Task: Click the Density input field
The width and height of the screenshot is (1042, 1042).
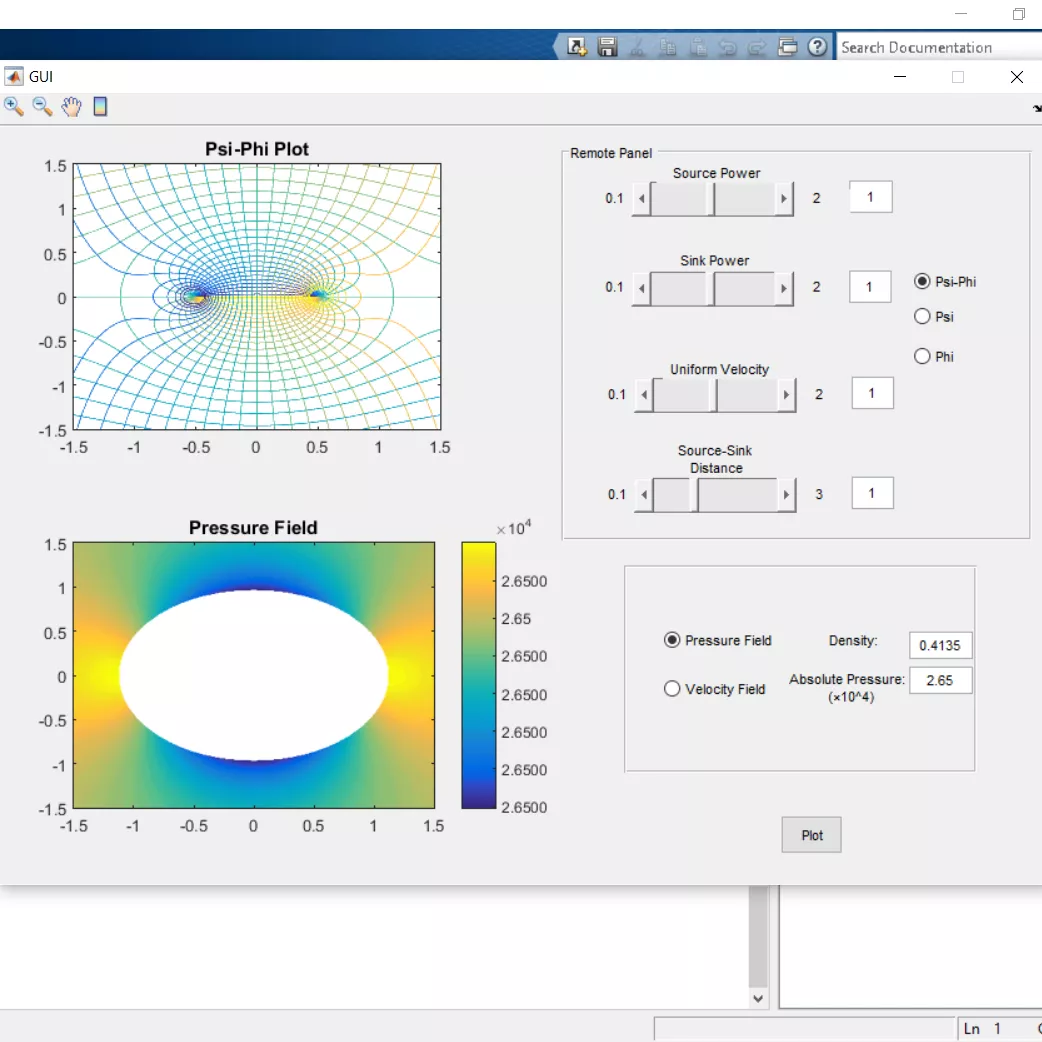Action: (x=940, y=645)
